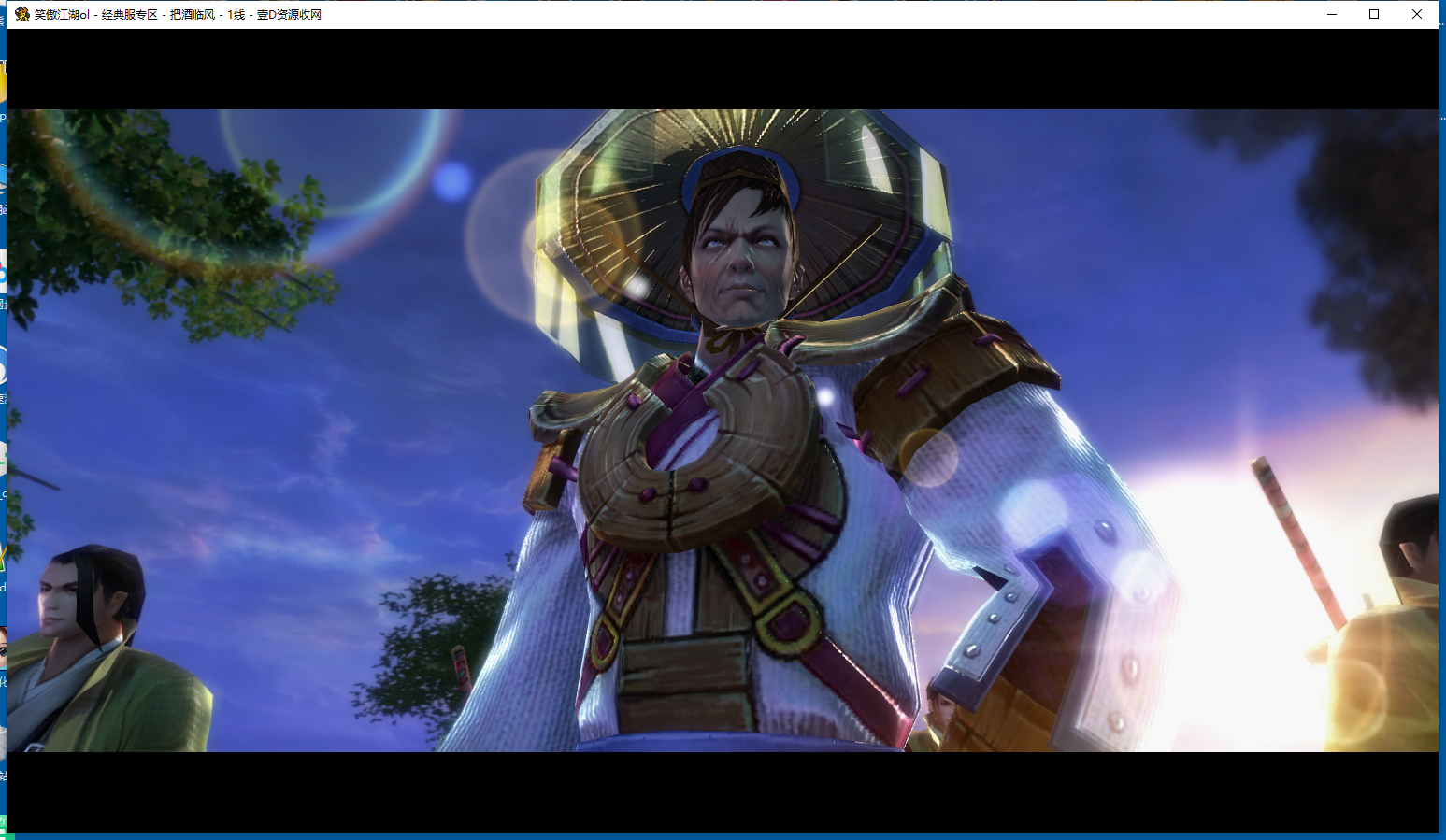Close the 笑傲江湖ol game window
1446x840 pixels.
click(1417, 14)
